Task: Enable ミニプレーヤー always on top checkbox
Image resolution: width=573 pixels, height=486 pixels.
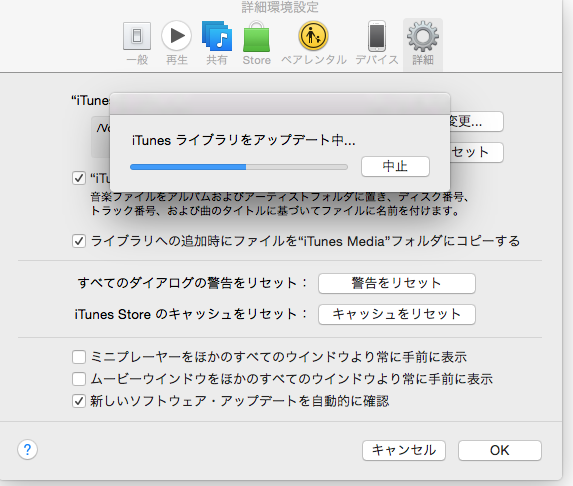Action: click(x=79, y=357)
